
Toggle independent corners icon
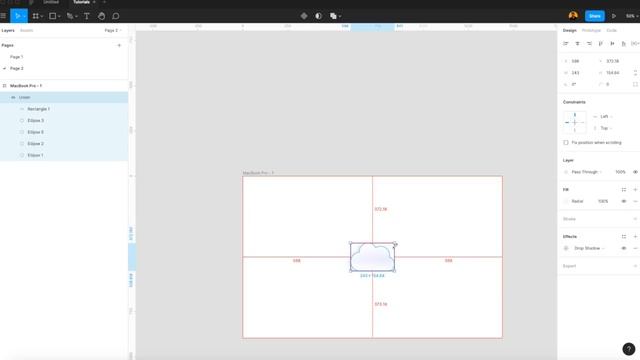(635, 84)
